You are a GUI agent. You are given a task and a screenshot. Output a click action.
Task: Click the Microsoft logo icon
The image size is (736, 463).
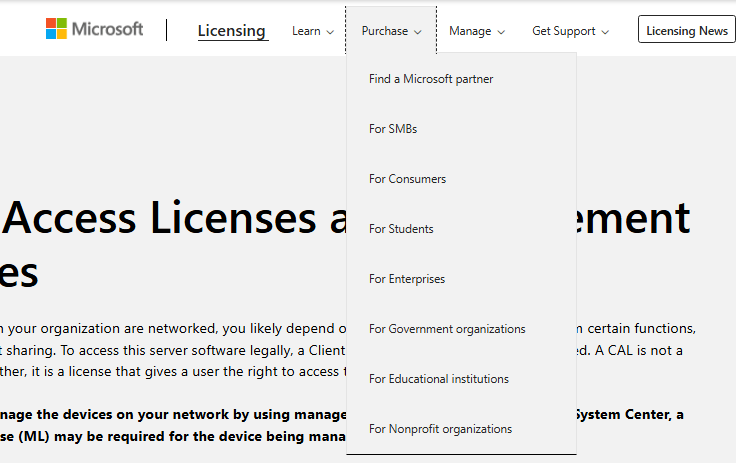pos(56,29)
